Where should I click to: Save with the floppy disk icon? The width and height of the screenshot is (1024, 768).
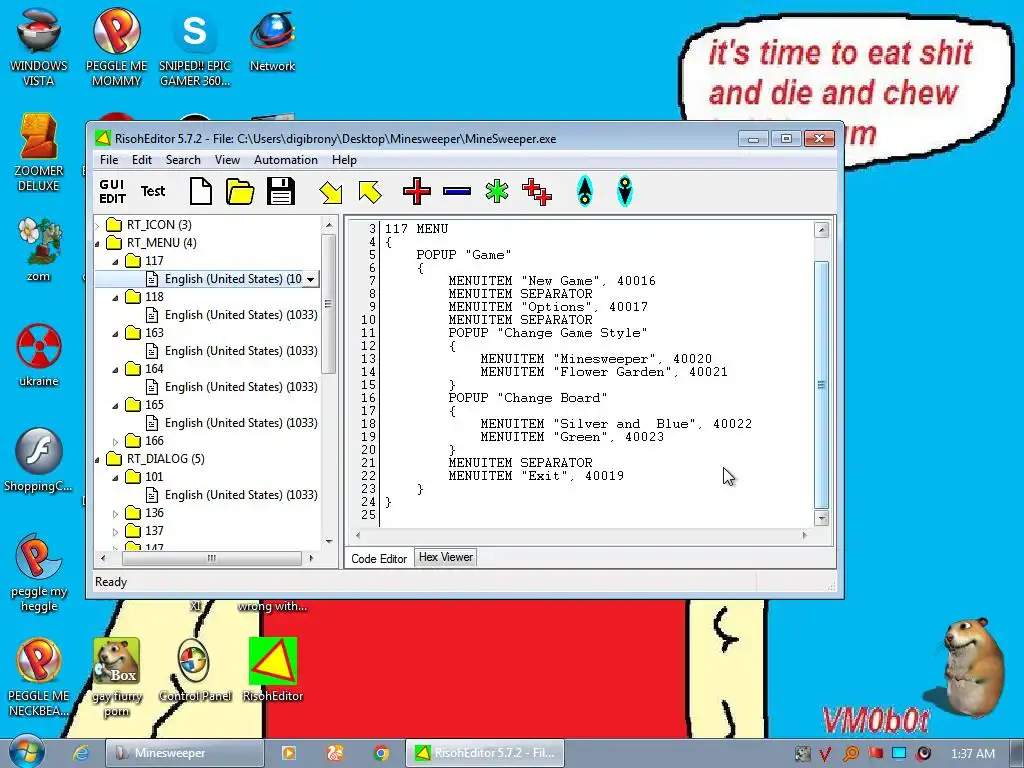click(281, 191)
